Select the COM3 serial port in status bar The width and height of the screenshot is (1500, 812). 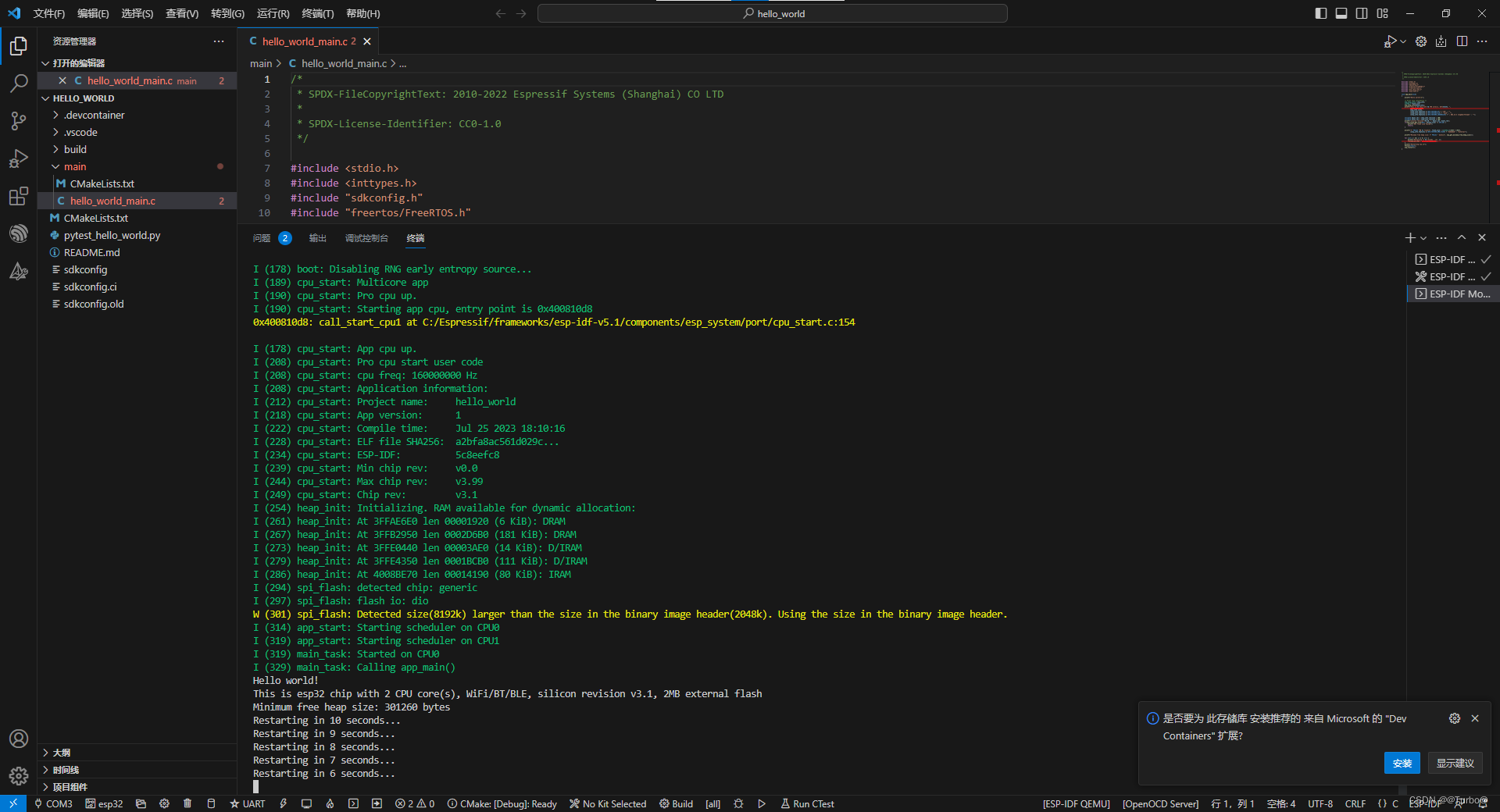coord(53,804)
